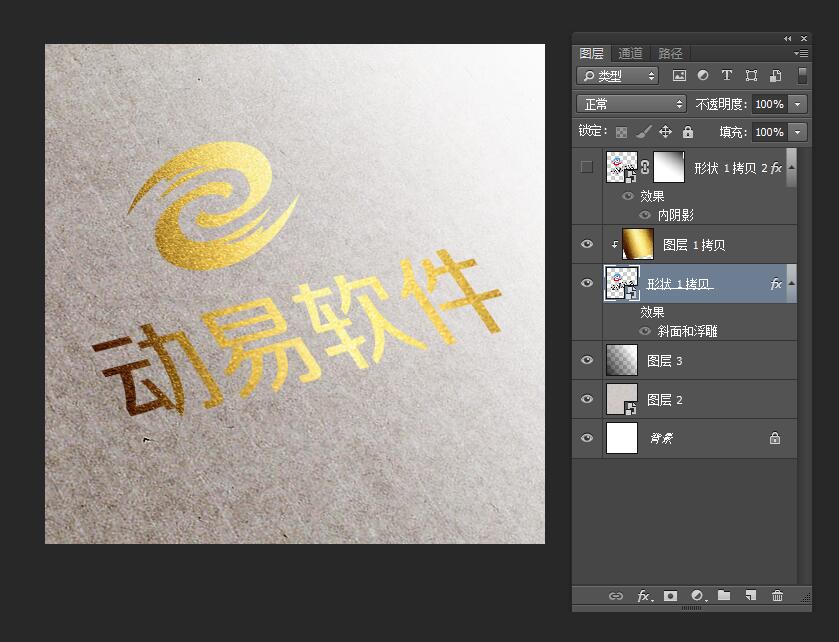Open the 正常 blend mode dropdown
This screenshot has width=839, height=642.
[x=632, y=104]
